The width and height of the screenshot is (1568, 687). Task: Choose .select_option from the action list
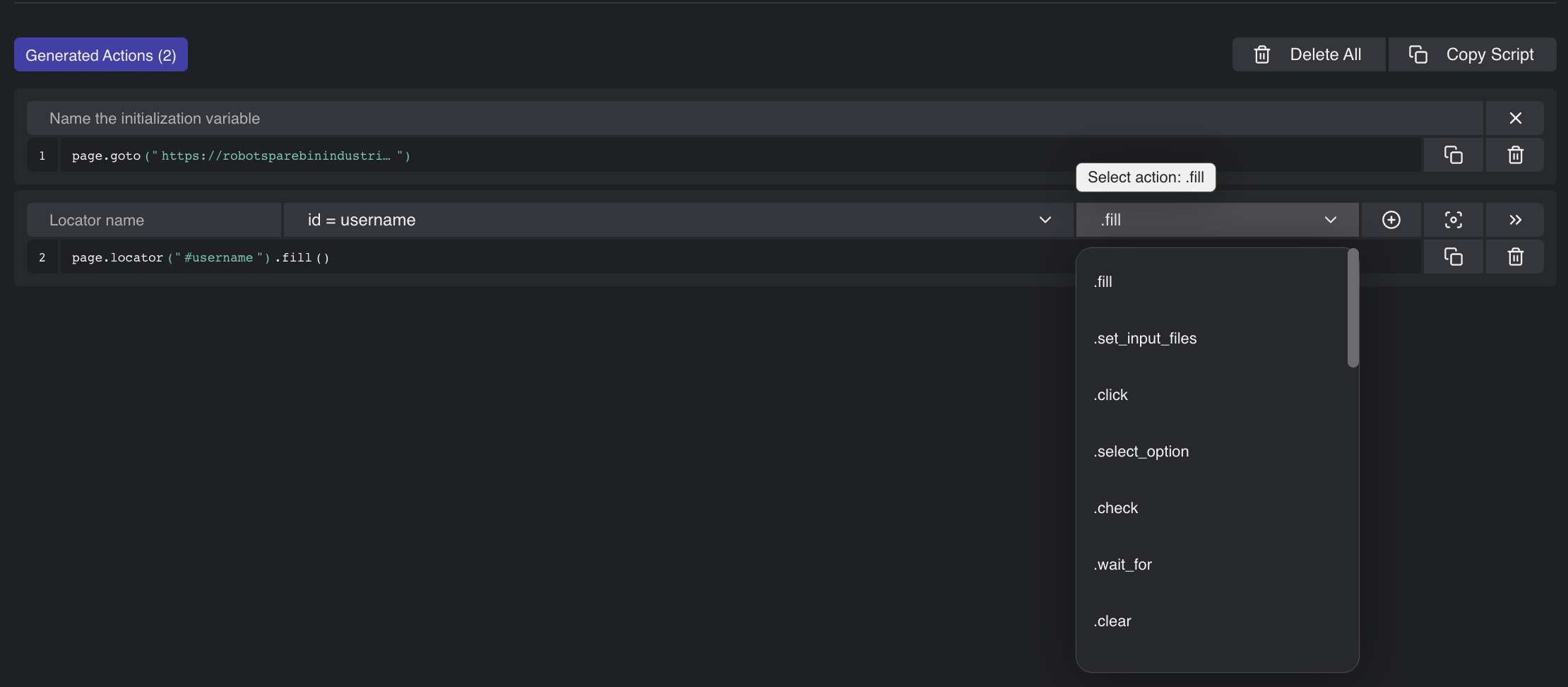[1211, 451]
